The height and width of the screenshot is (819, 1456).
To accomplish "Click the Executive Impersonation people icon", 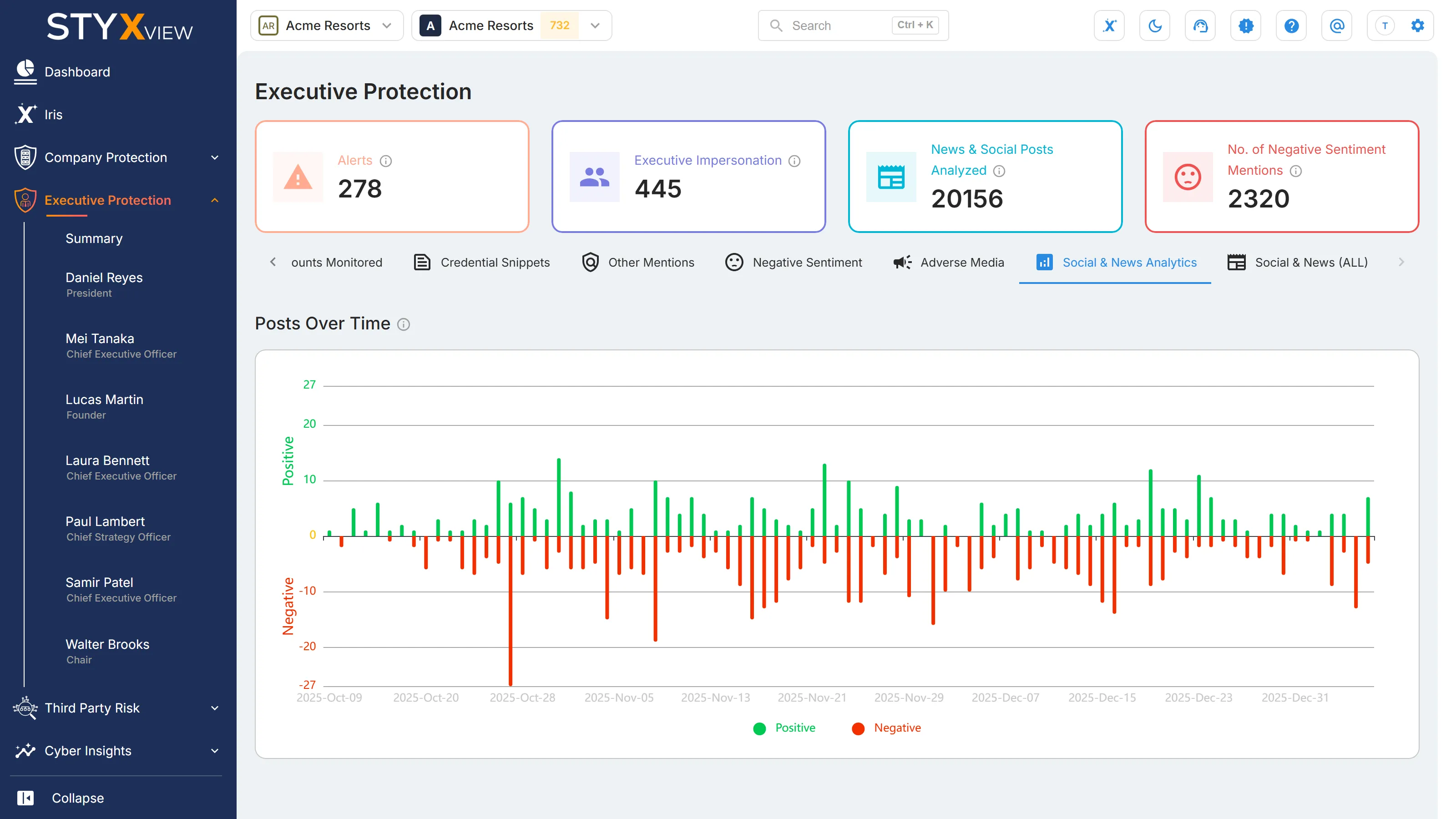I will click(x=595, y=177).
